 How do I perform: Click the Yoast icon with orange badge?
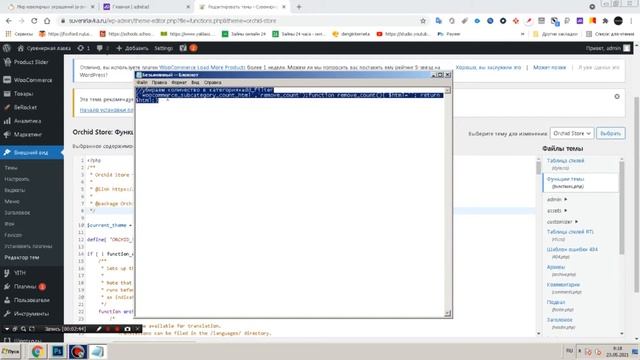188,48
